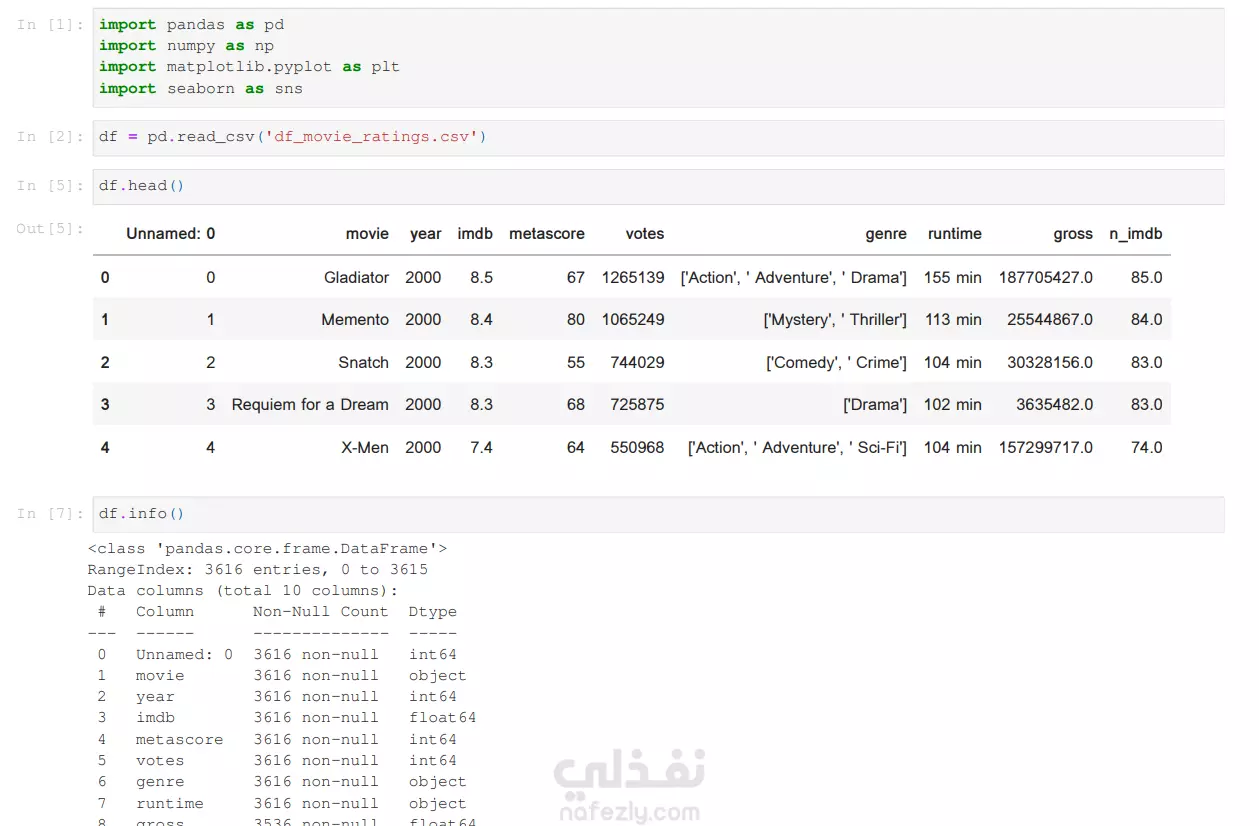Click the 'votes' table column header
This screenshot has height=826, width=1259.
tap(645, 233)
